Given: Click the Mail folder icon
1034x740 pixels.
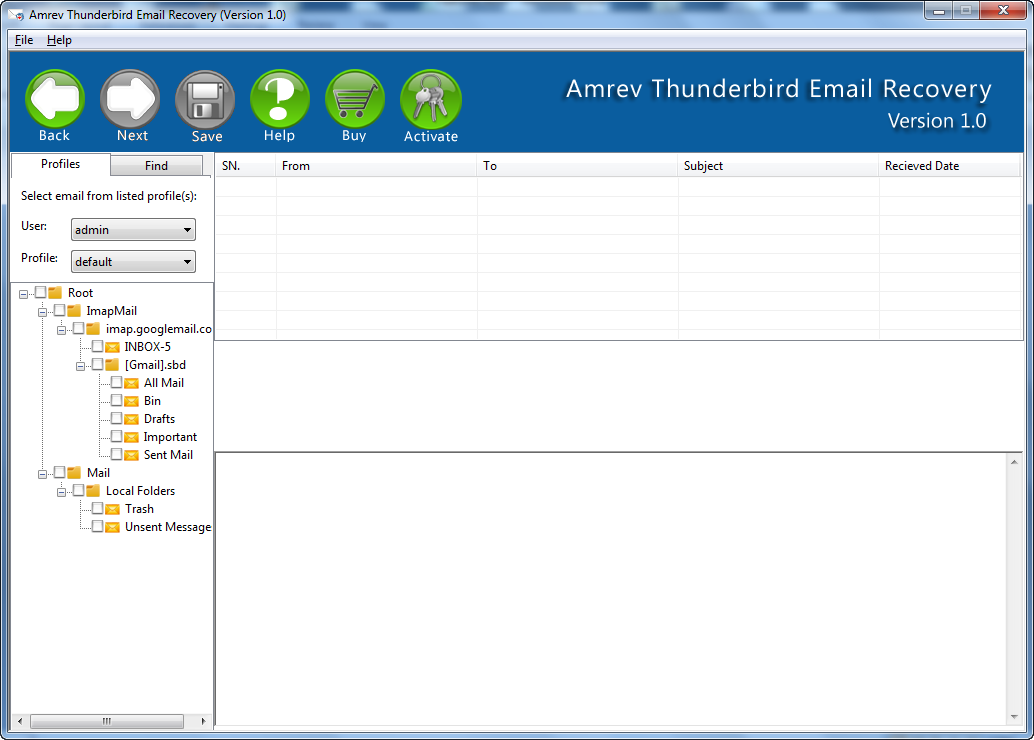Looking at the screenshot, I should click(74, 473).
